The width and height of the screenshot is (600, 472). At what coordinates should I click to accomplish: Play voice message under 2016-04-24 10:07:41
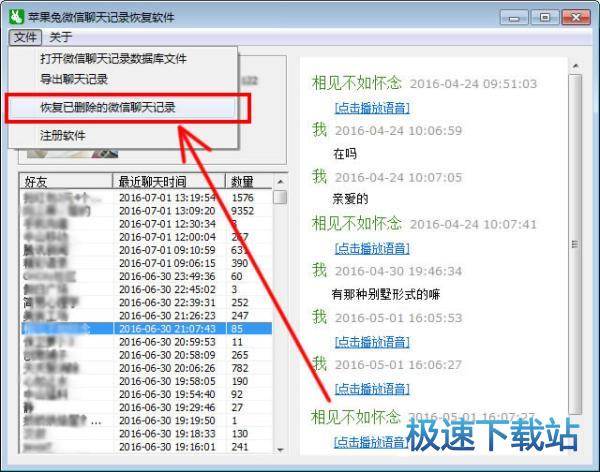372,248
